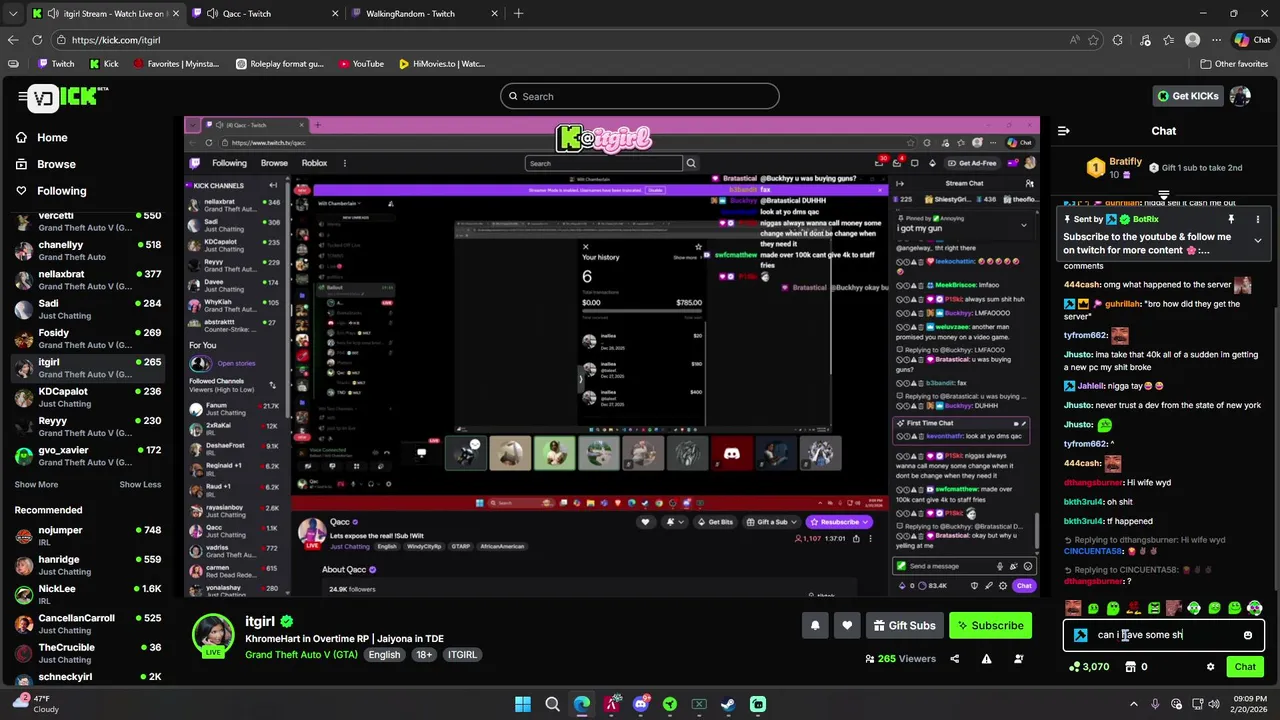Click Show More in following list
The width and height of the screenshot is (1280, 720).
[x=36, y=485]
